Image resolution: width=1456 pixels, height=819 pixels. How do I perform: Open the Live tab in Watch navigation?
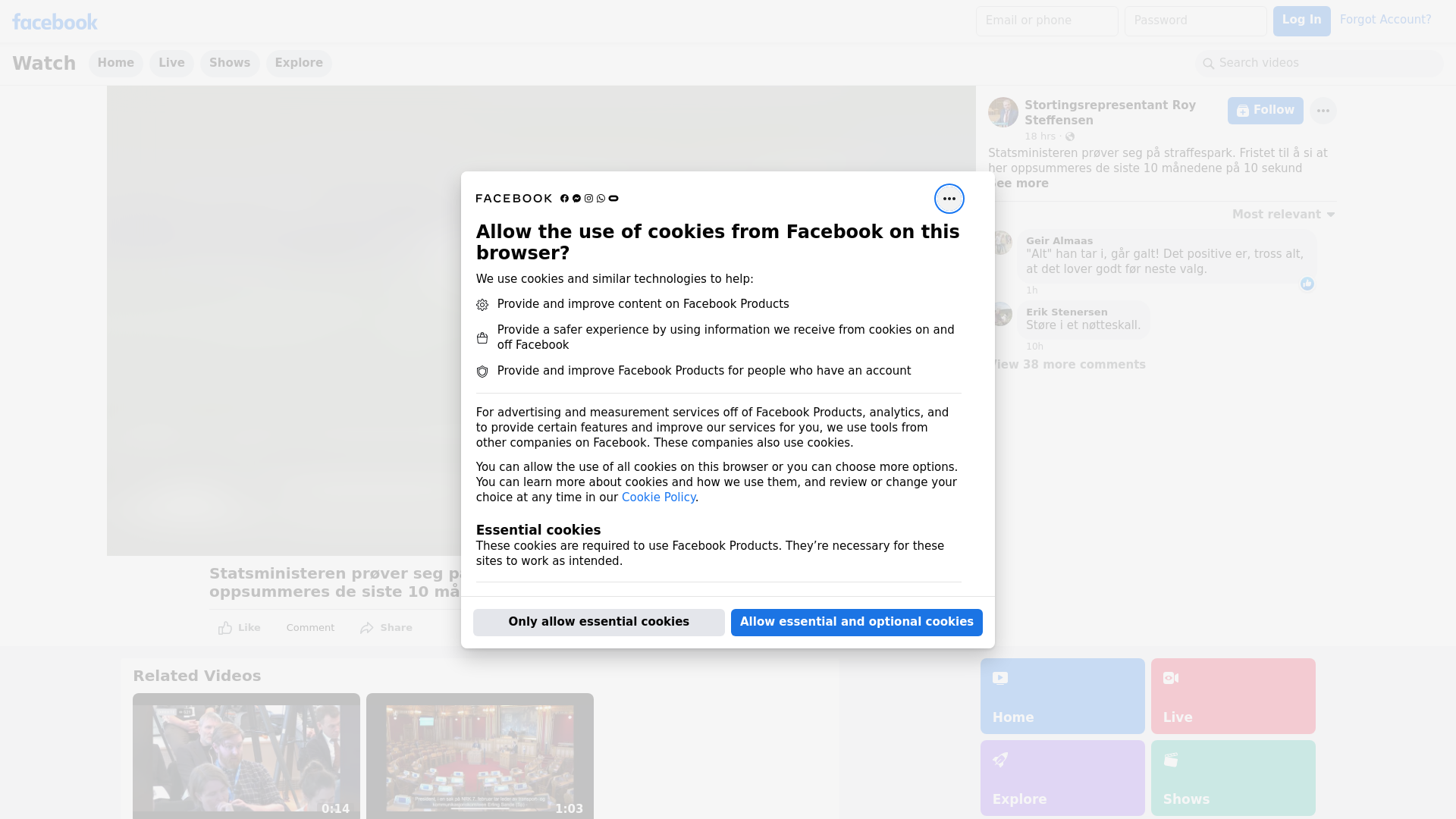coord(171,63)
